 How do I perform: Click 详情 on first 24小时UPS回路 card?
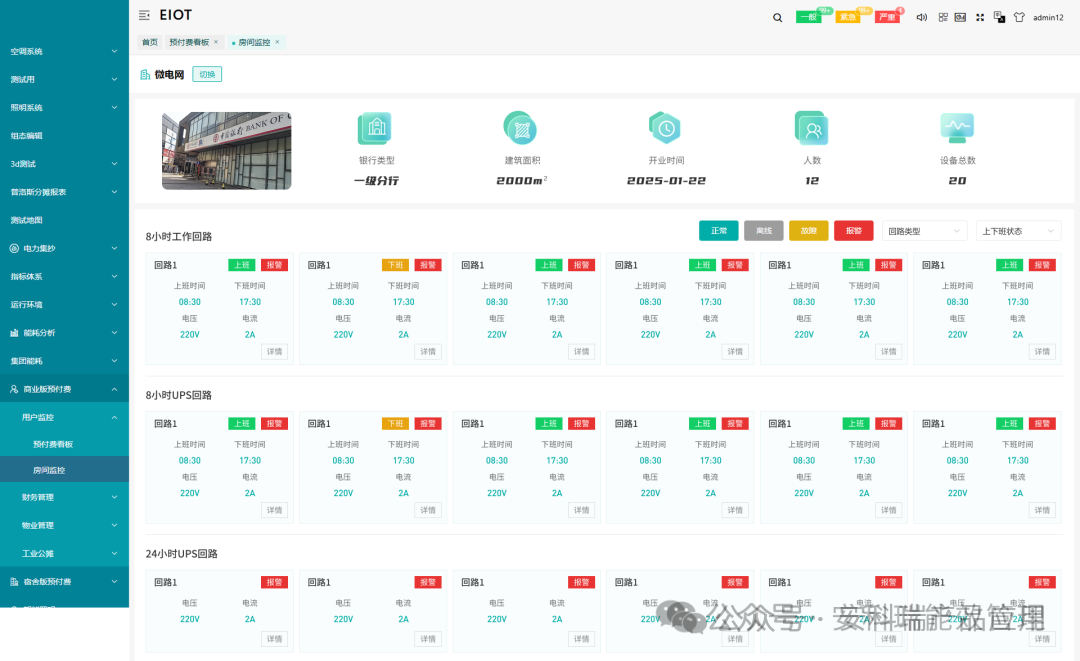click(x=274, y=639)
